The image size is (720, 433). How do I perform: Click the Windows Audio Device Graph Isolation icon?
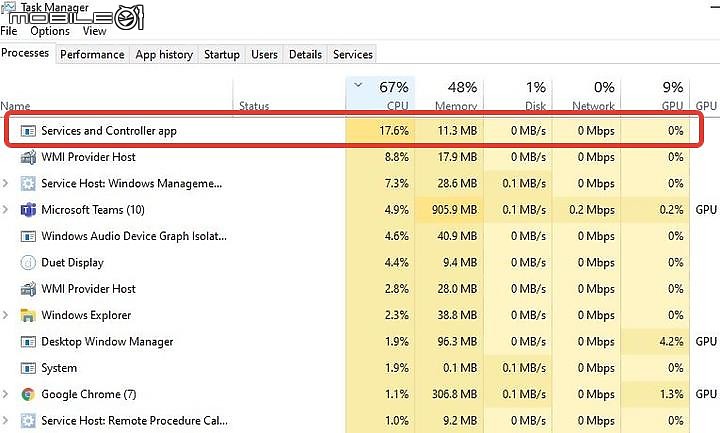[28, 236]
